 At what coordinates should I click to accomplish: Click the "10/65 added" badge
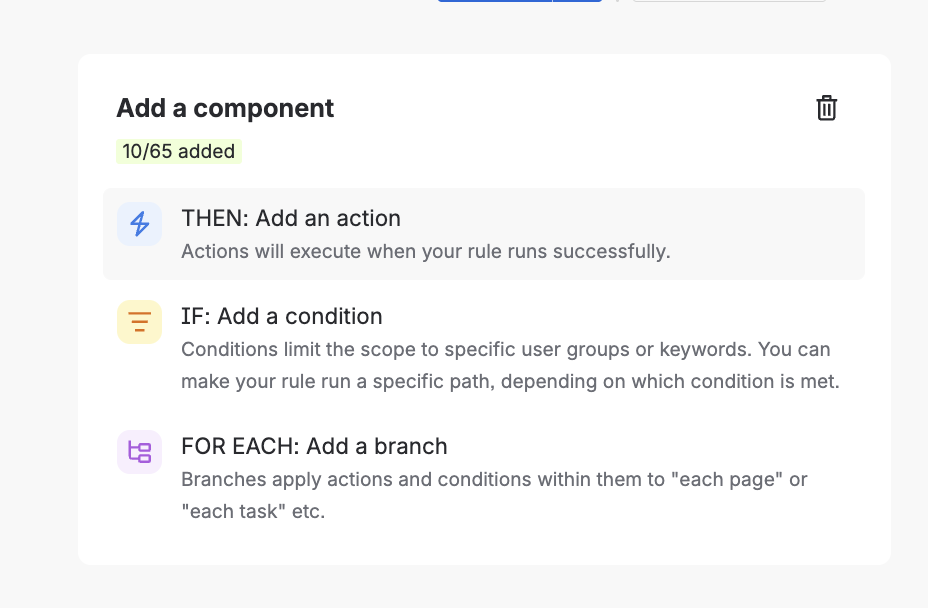click(178, 152)
